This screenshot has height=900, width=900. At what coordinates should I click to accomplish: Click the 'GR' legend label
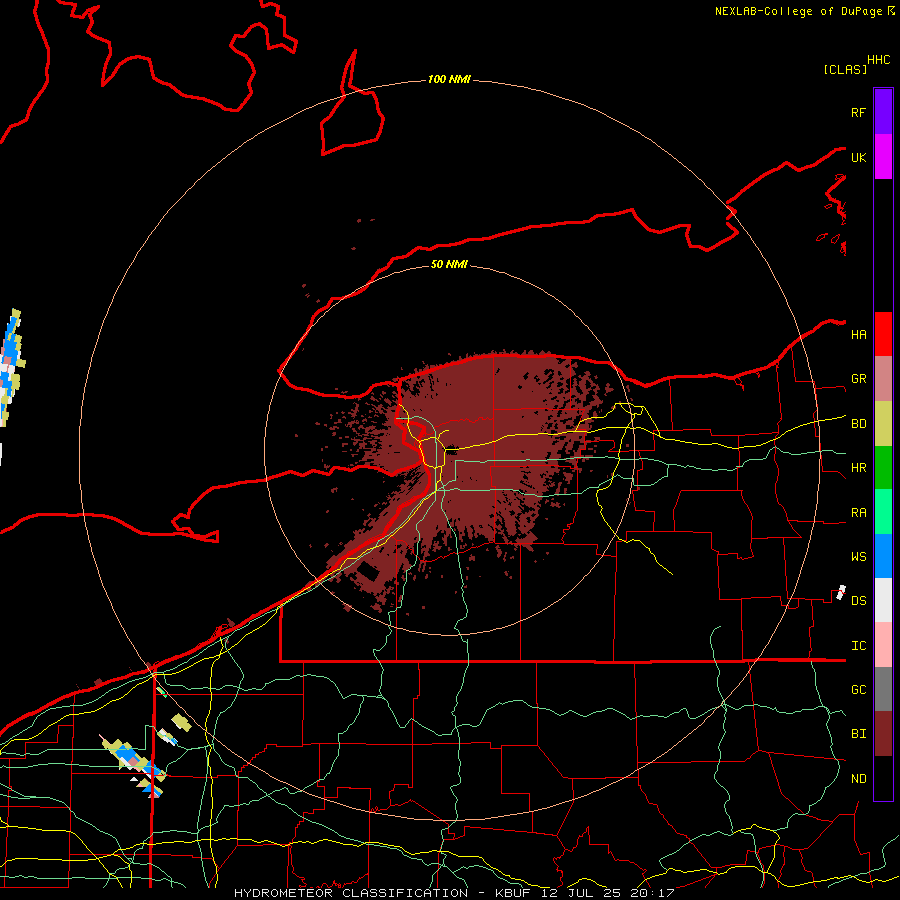(x=858, y=379)
